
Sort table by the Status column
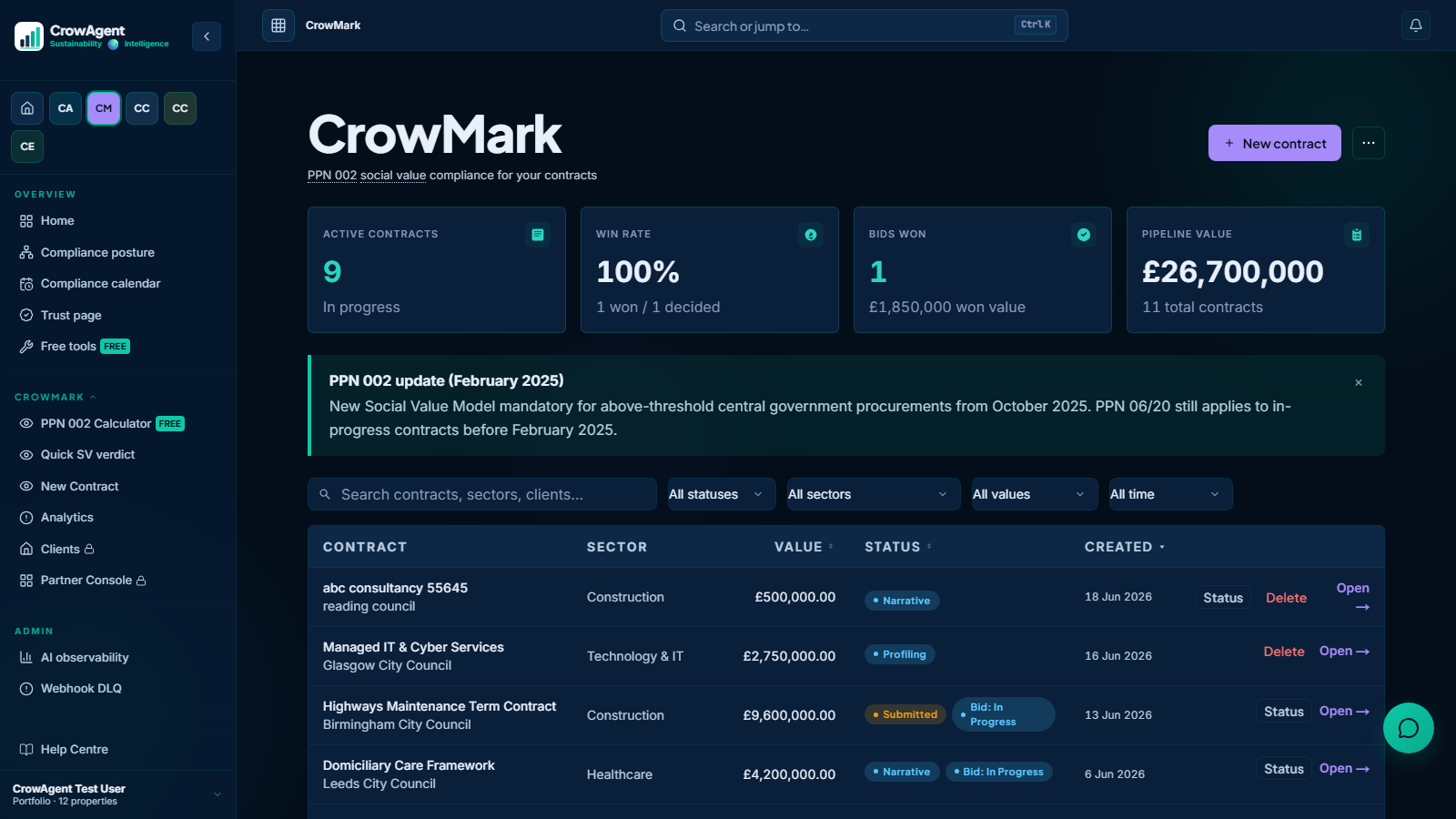pyautogui.click(x=897, y=547)
